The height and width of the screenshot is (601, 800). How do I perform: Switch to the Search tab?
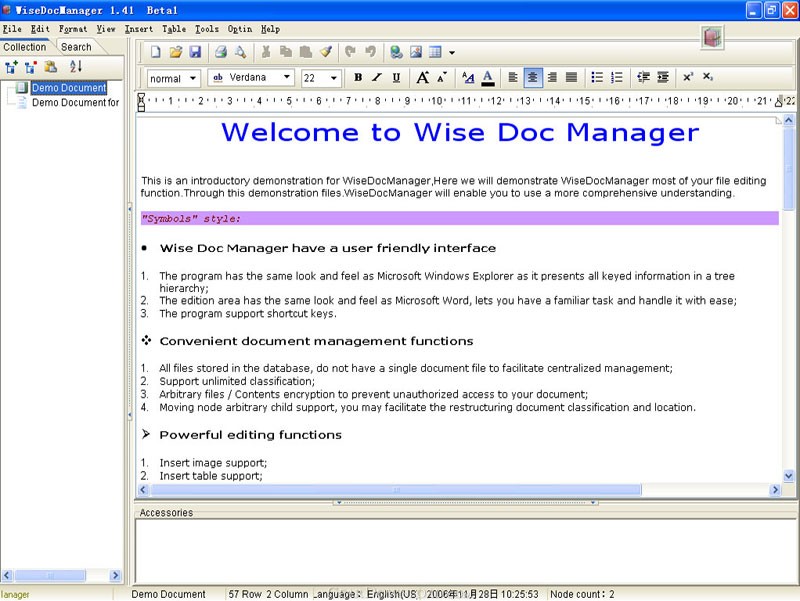(x=77, y=47)
